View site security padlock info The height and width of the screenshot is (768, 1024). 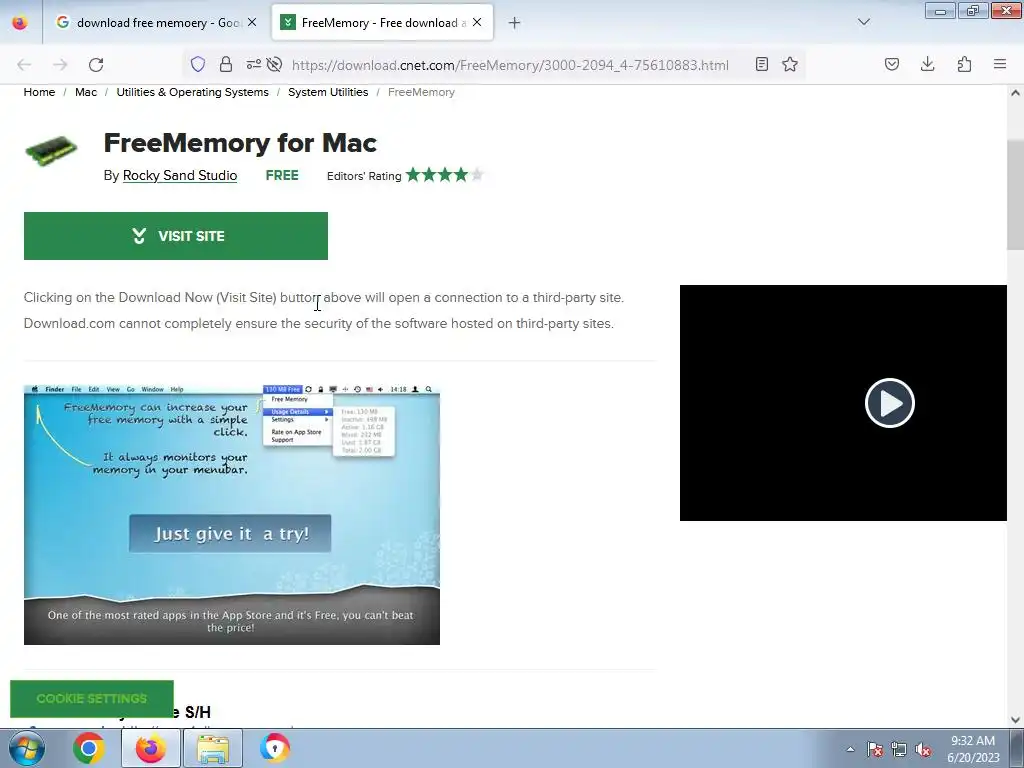[226, 64]
